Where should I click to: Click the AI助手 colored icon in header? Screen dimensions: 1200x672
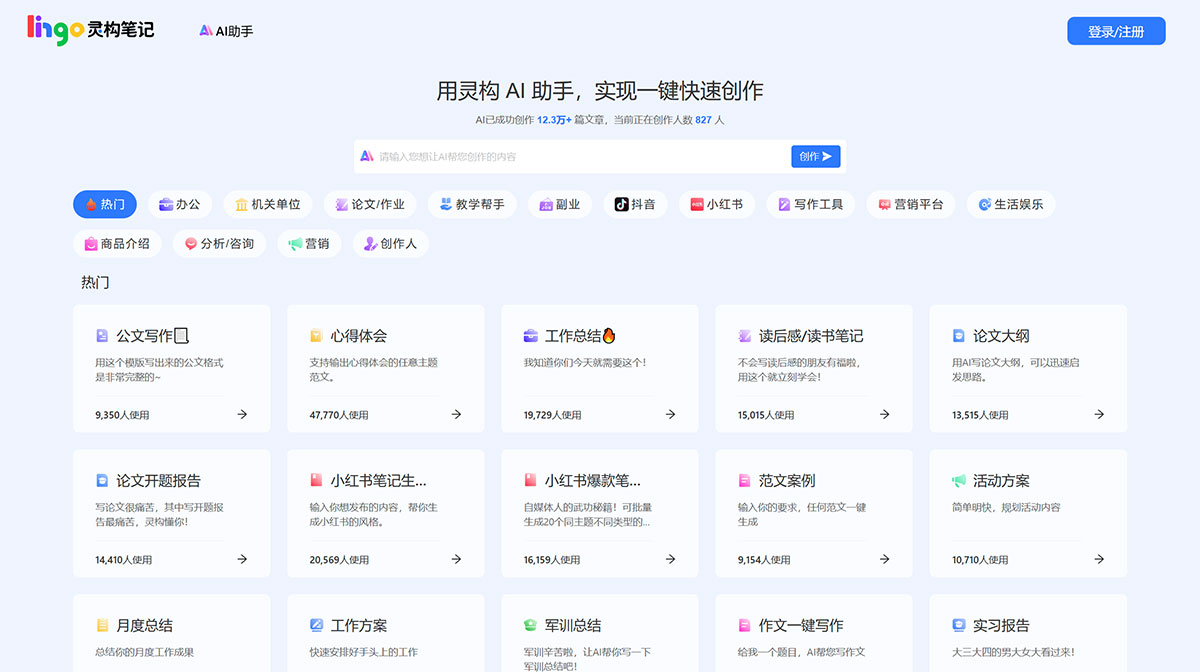click(206, 30)
